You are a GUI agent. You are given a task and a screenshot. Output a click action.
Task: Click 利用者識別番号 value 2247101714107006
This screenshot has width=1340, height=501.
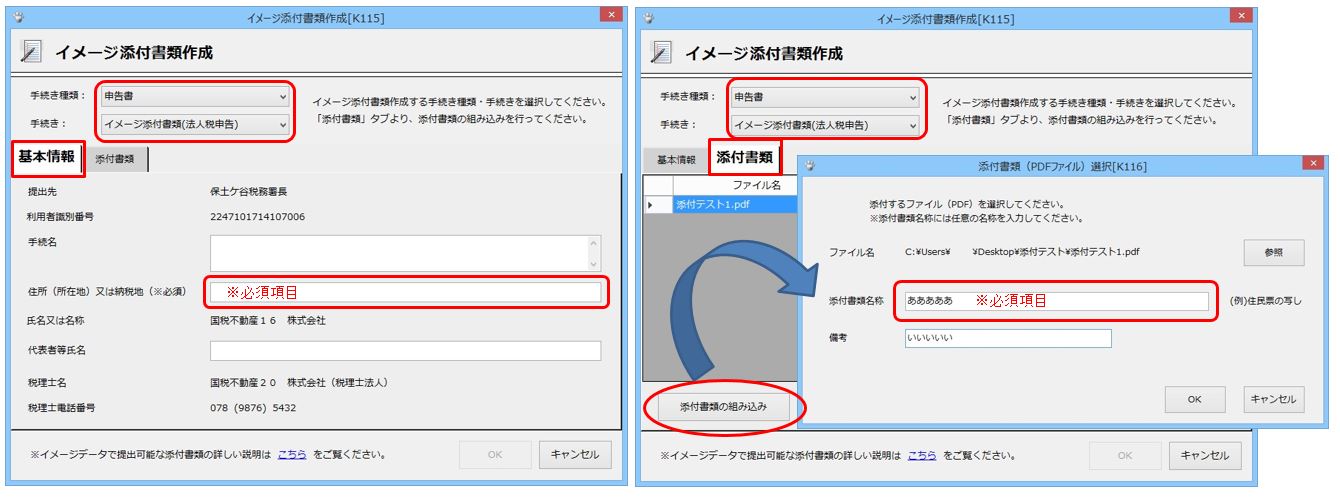coord(257,216)
